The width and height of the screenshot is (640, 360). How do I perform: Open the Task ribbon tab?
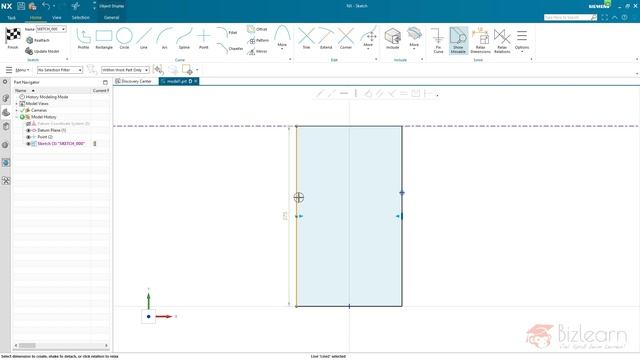coord(11,18)
